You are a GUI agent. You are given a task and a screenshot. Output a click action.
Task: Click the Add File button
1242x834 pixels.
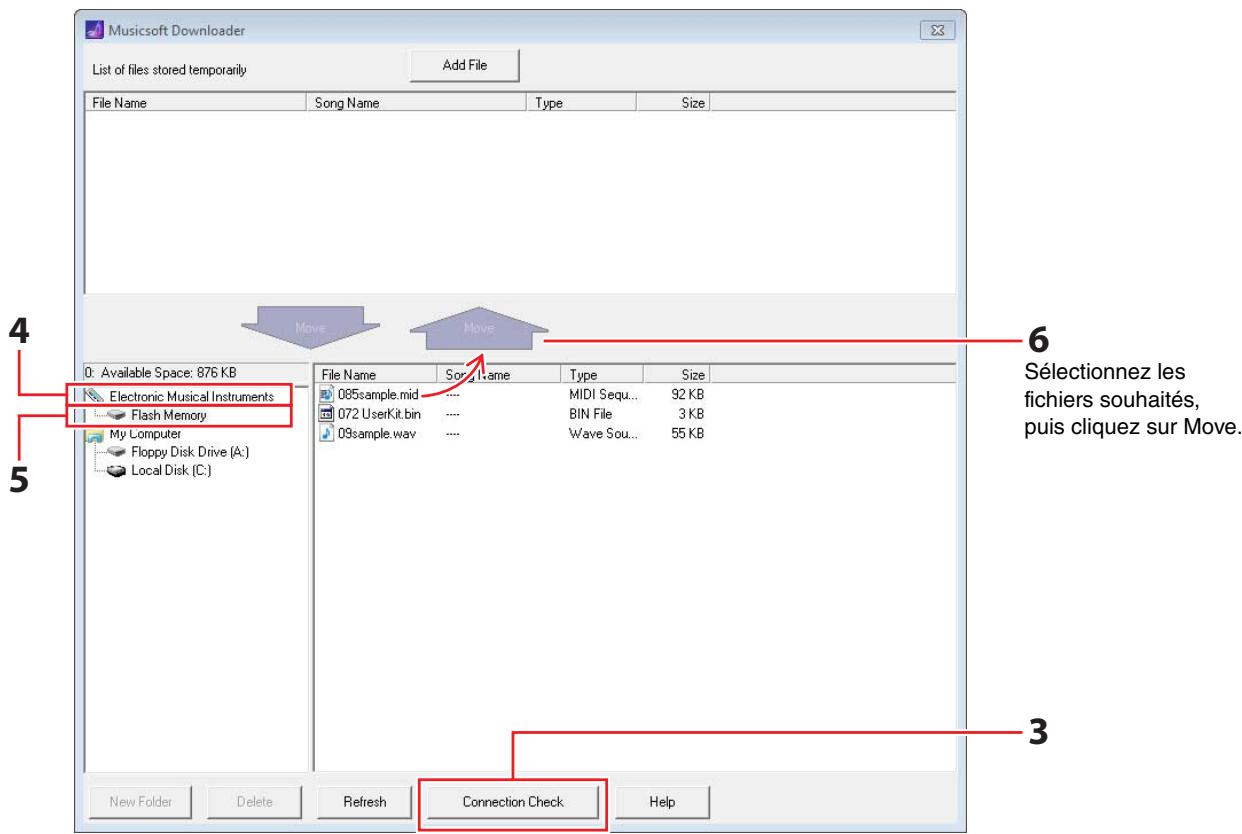(464, 65)
